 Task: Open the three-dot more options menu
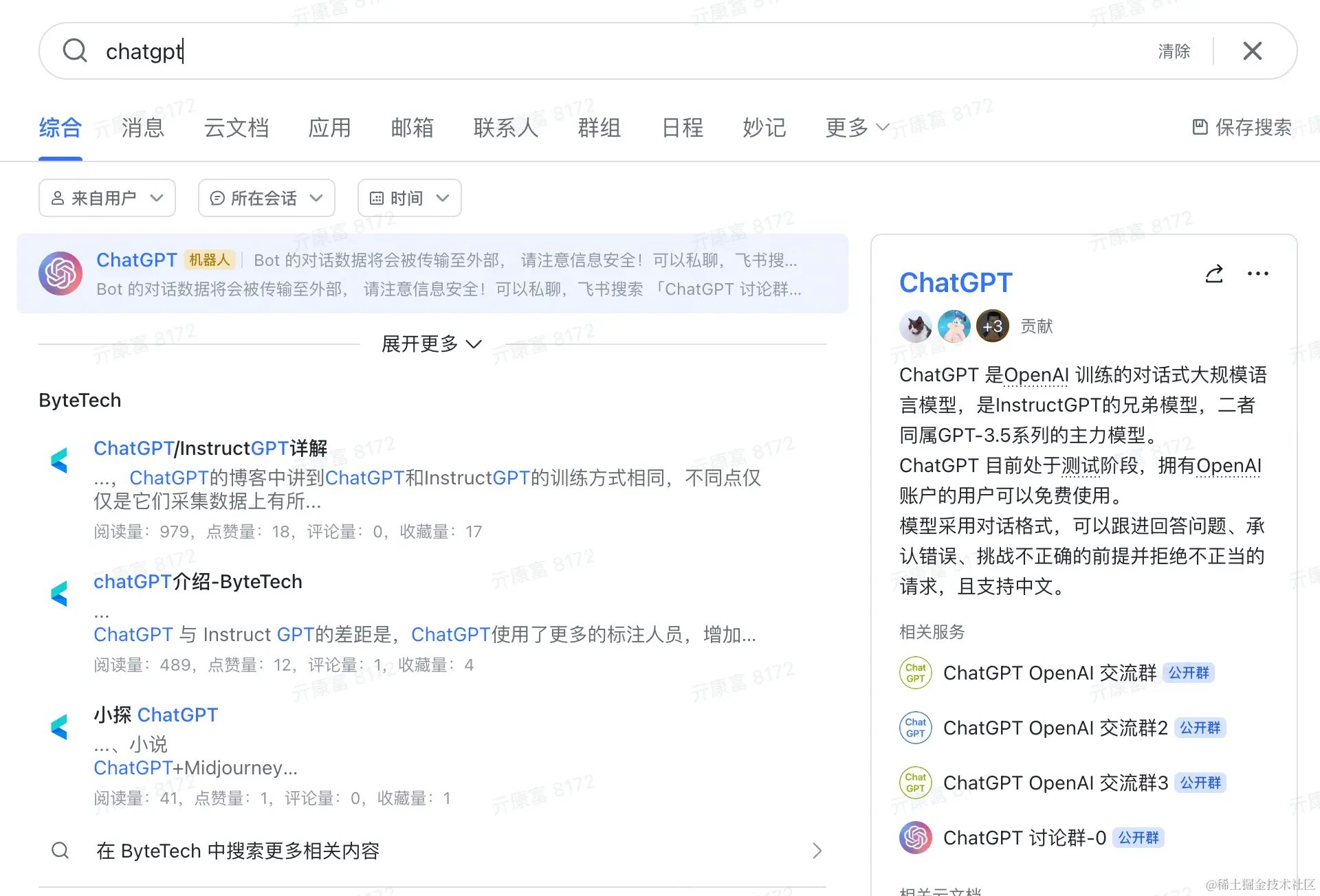(1257, 274)
